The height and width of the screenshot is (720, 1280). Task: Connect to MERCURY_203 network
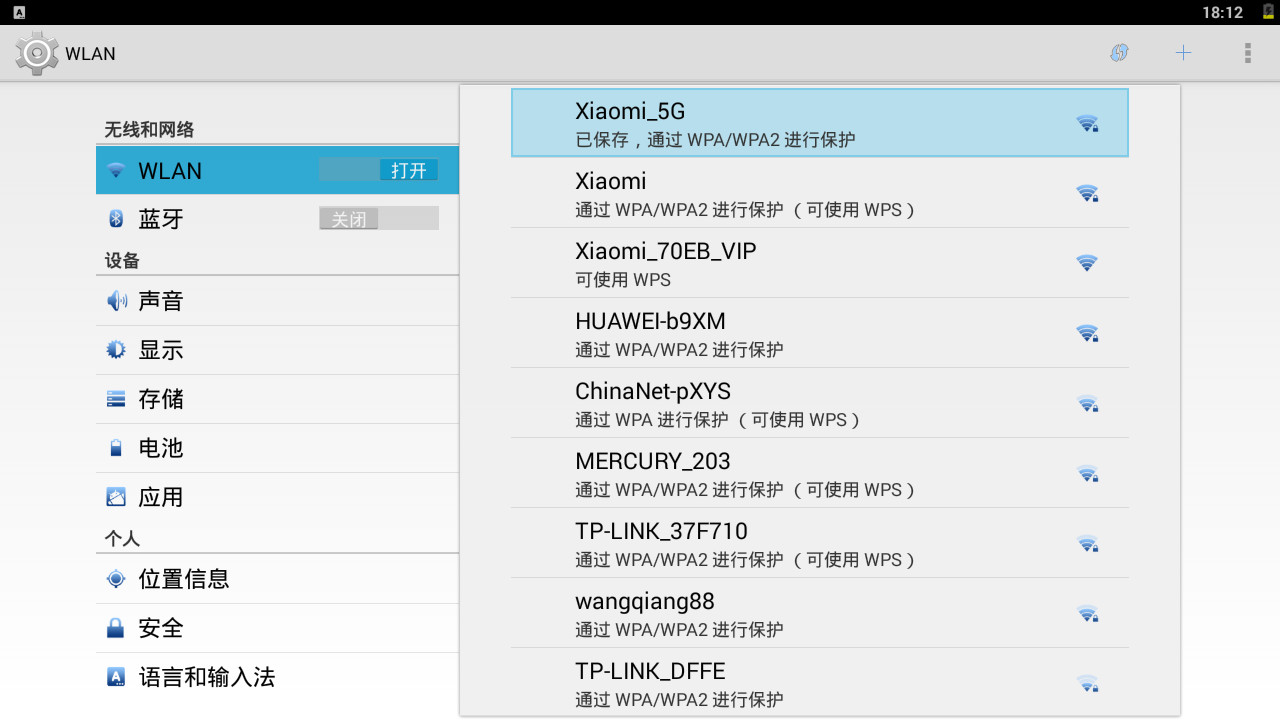pos(820,473)
